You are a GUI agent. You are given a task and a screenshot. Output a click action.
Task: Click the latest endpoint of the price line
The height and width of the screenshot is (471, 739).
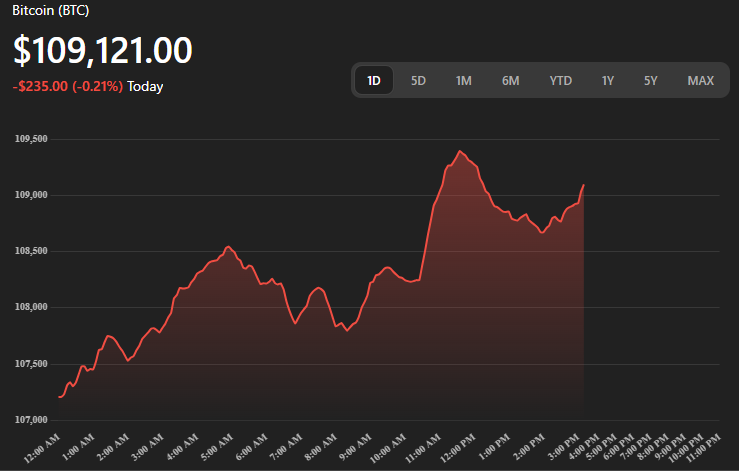(583, 185)
